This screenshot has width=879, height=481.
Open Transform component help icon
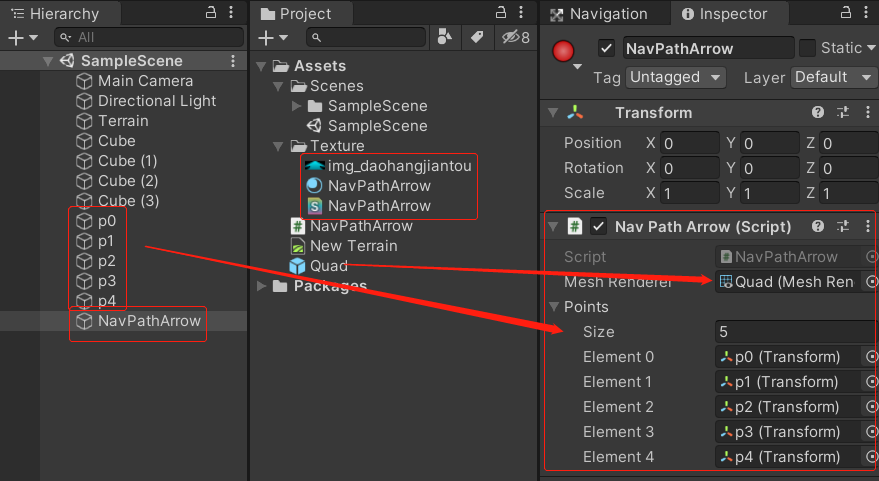pyautogui.click(x=818, y=113)
